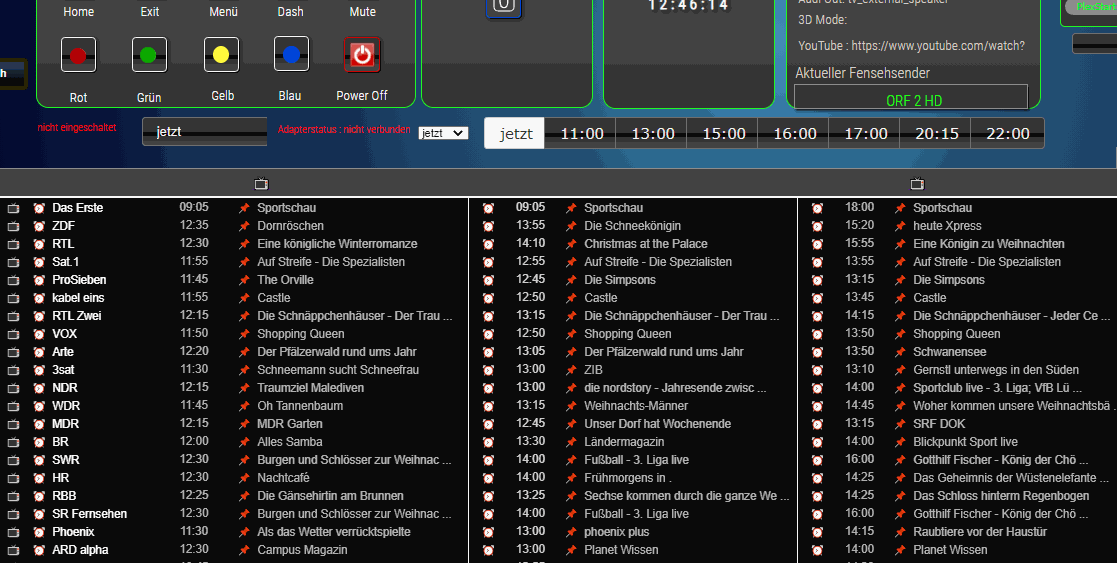Select channel WDR
This screenshot has height=563, width=1117.
[66, 406]
